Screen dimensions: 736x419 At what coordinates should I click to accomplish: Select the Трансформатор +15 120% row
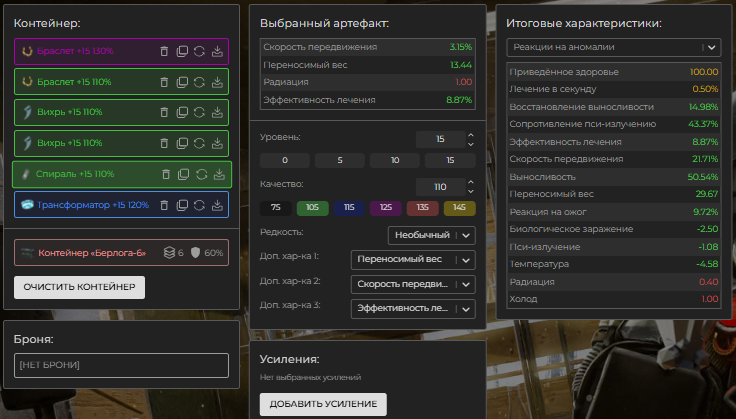coord(122,205)
